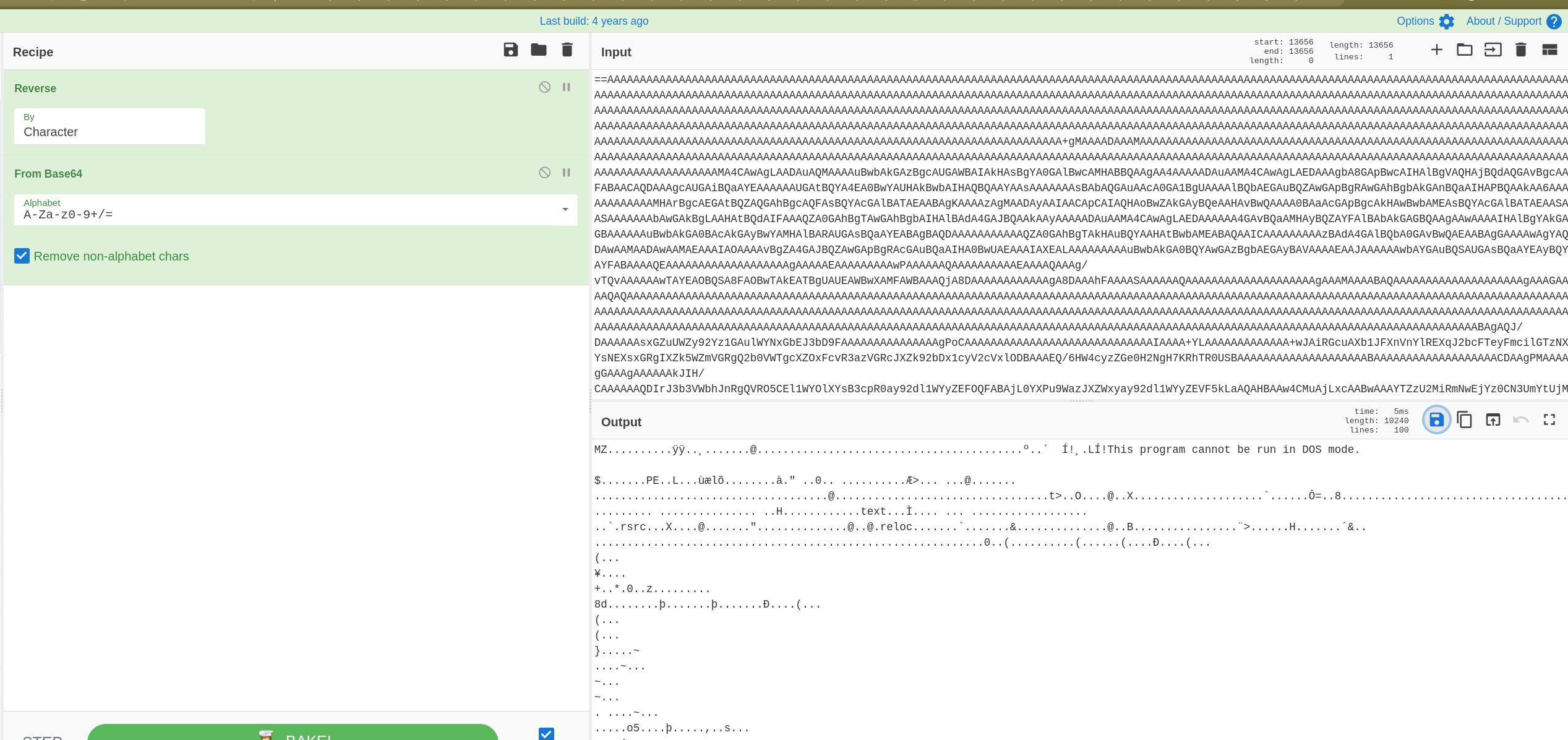Clear the recipe with trash icon

point(567,50)
